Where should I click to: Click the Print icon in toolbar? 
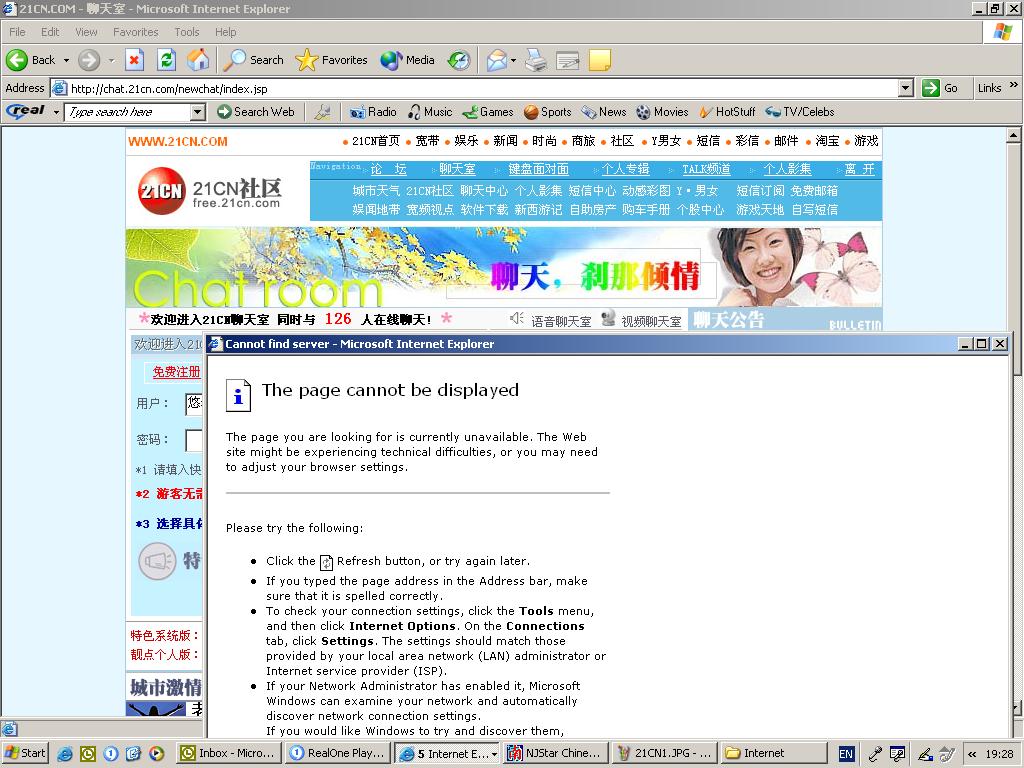[536, 60]
